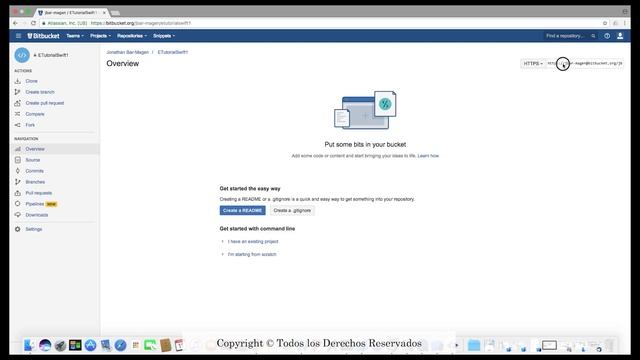Image resolution: width=640 pixels, height=360 pixels.
Task: Click the Commits icon in navigation
Action: click(x=18, y=171)
